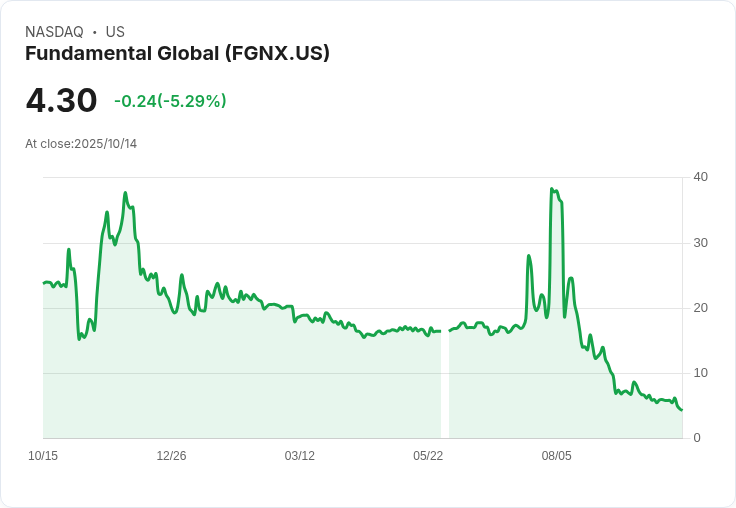Click the 40 label on price axis

700,177
